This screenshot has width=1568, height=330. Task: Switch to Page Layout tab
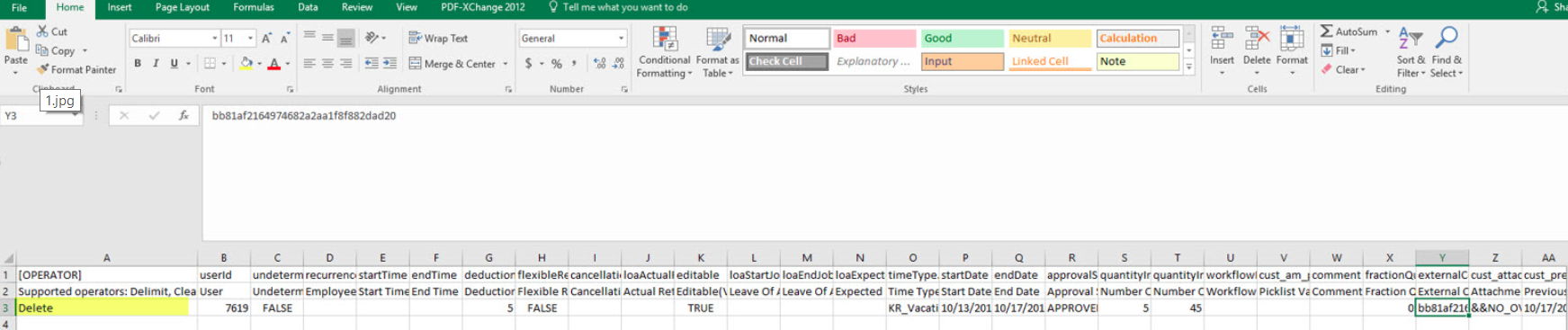[183, 7]
